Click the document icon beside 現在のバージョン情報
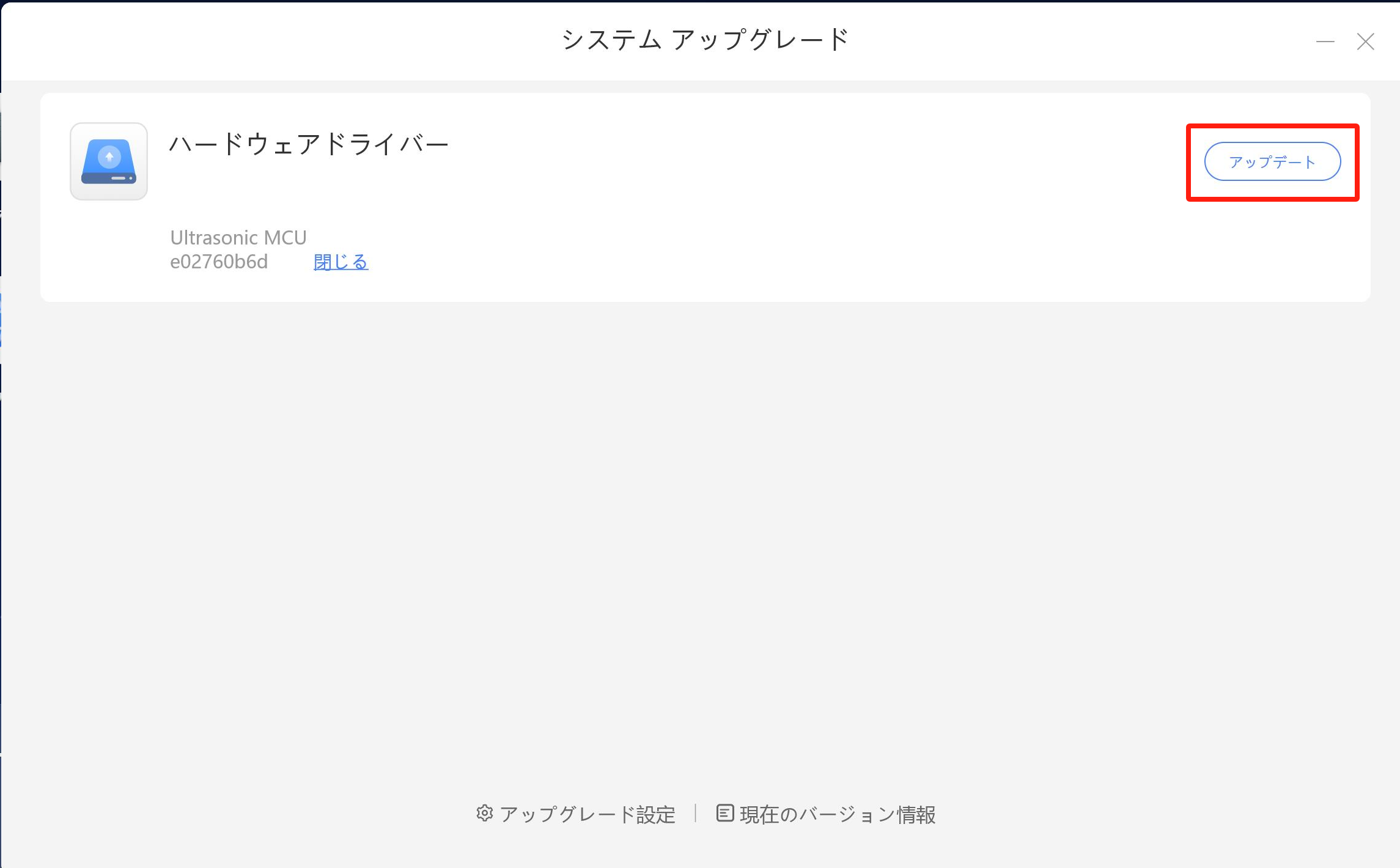 point(724,814)
